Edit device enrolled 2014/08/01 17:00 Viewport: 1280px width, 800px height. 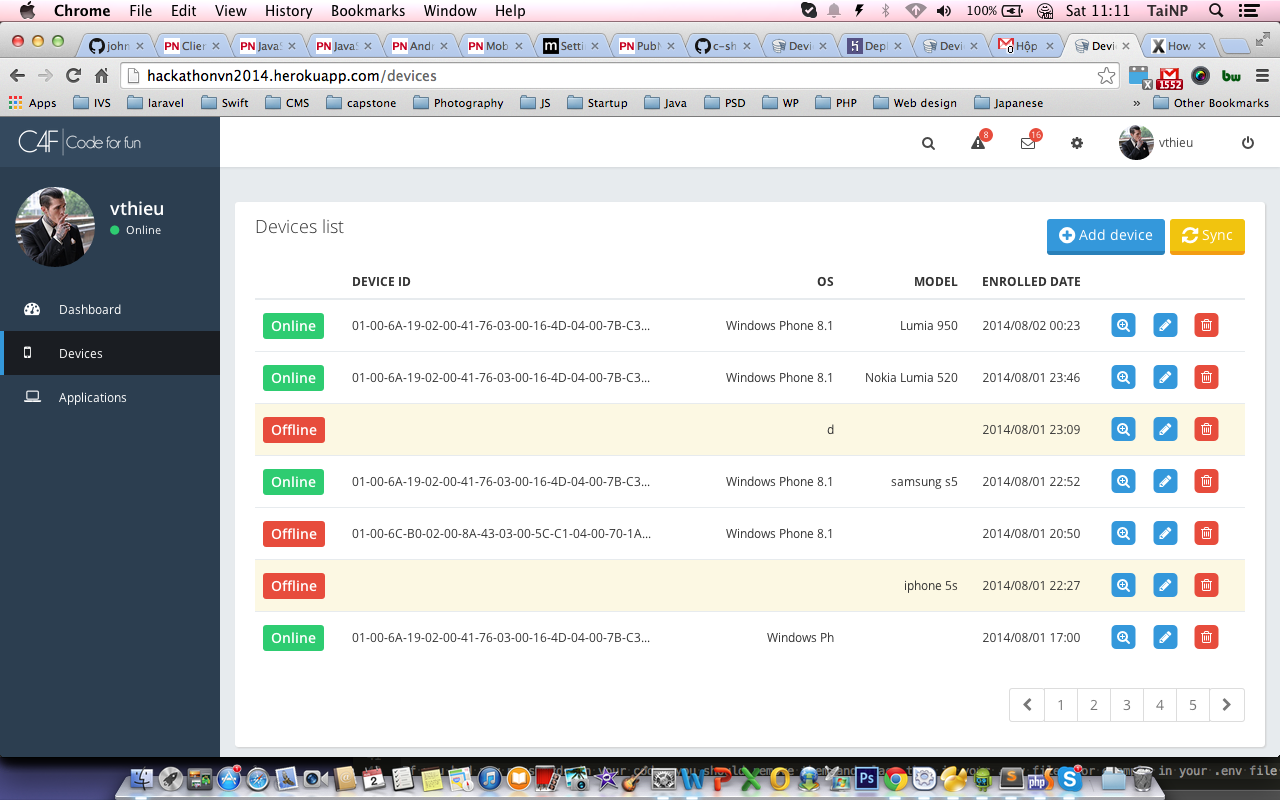coord(1165,637)
